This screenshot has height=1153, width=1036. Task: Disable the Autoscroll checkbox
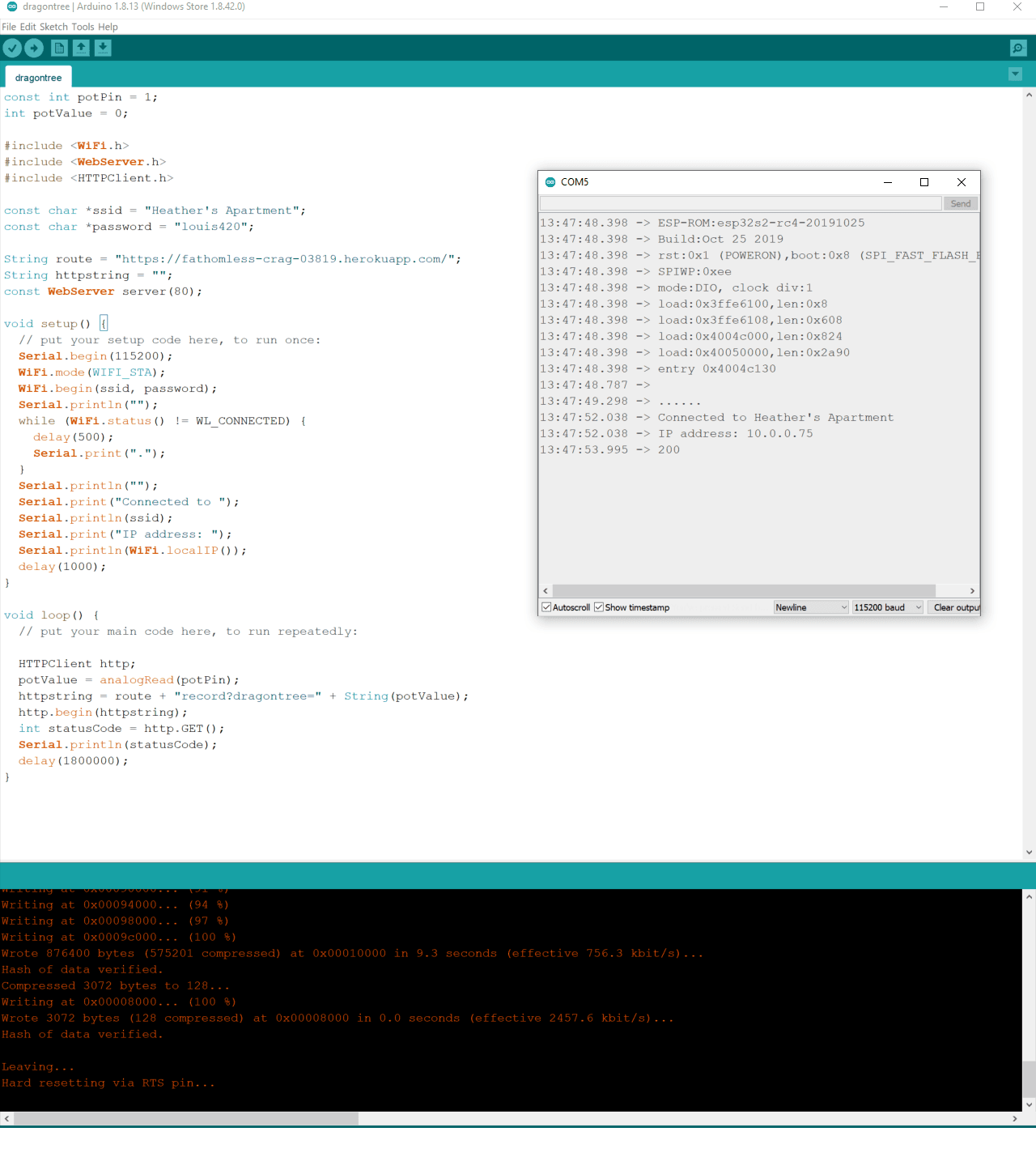(546, 607)
